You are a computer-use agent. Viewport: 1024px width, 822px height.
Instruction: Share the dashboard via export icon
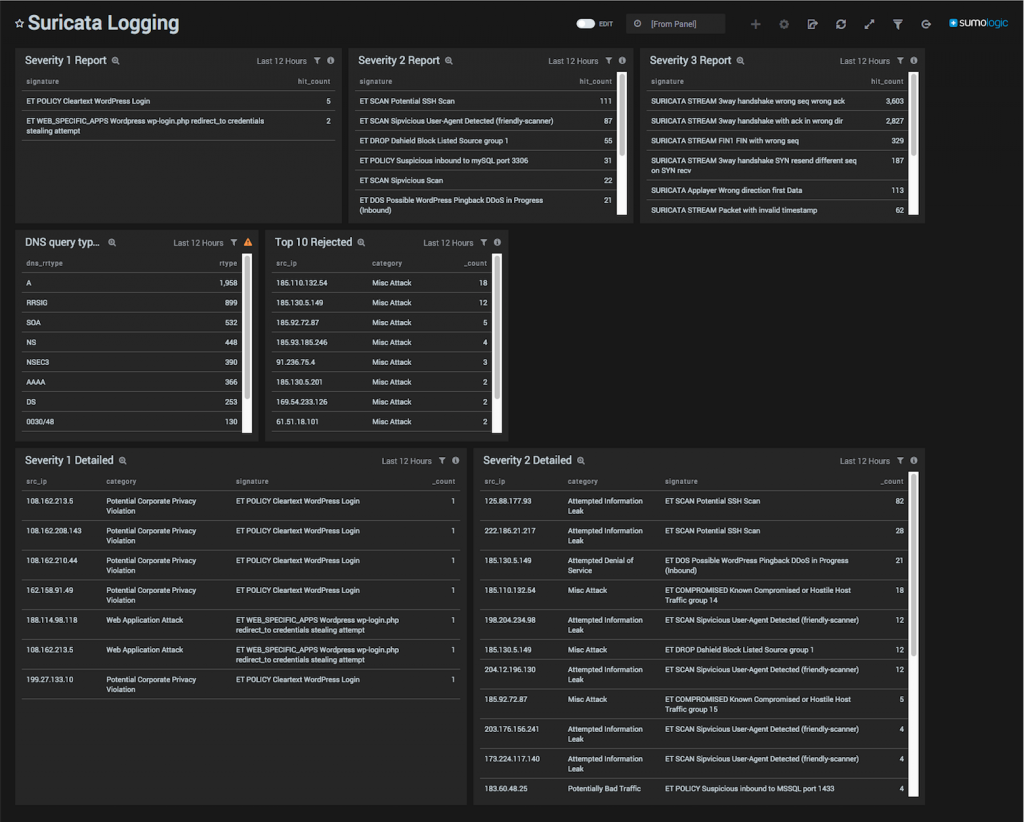tap(812, 24)
